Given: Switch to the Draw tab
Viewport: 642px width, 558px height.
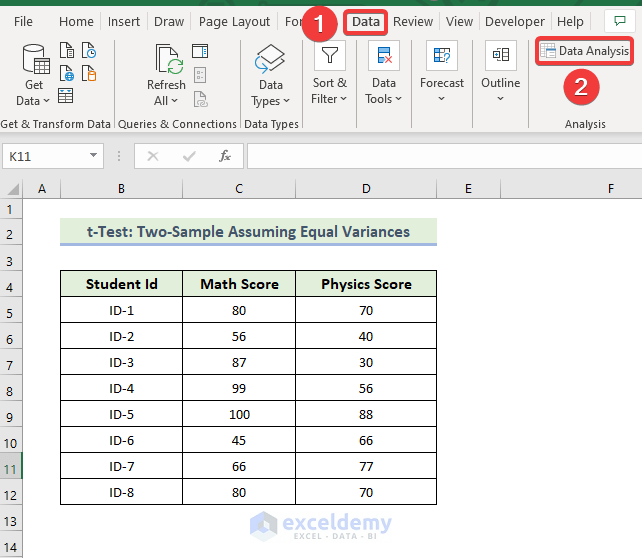Looking at the screenshot, I should click(169, 22).
